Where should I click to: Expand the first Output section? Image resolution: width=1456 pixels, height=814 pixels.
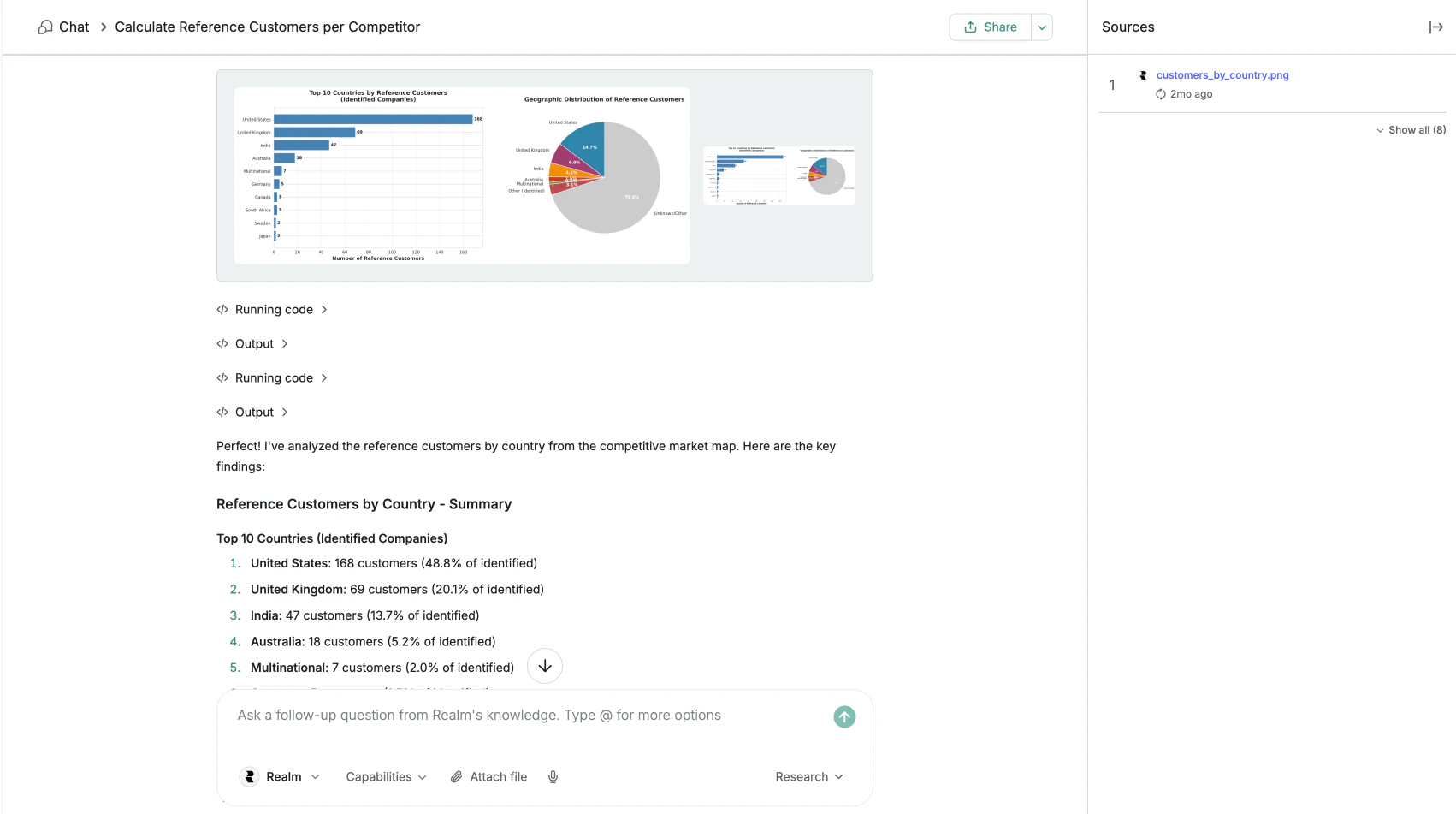point(254,343)
